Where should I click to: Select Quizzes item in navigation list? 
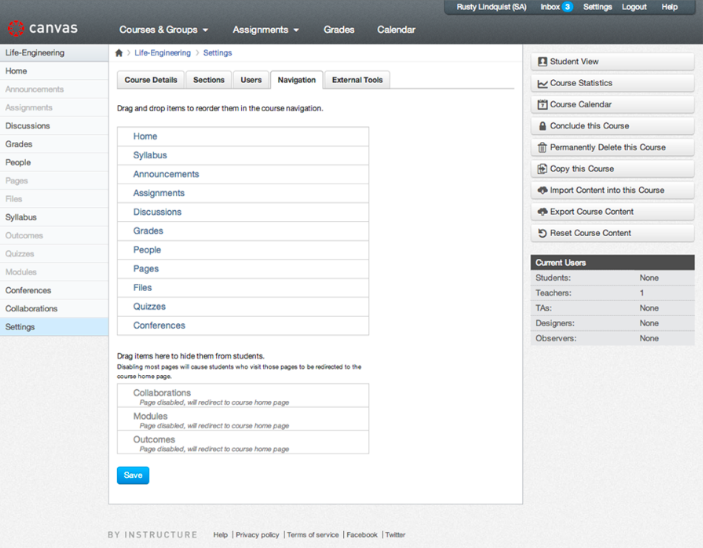point(243,307)
